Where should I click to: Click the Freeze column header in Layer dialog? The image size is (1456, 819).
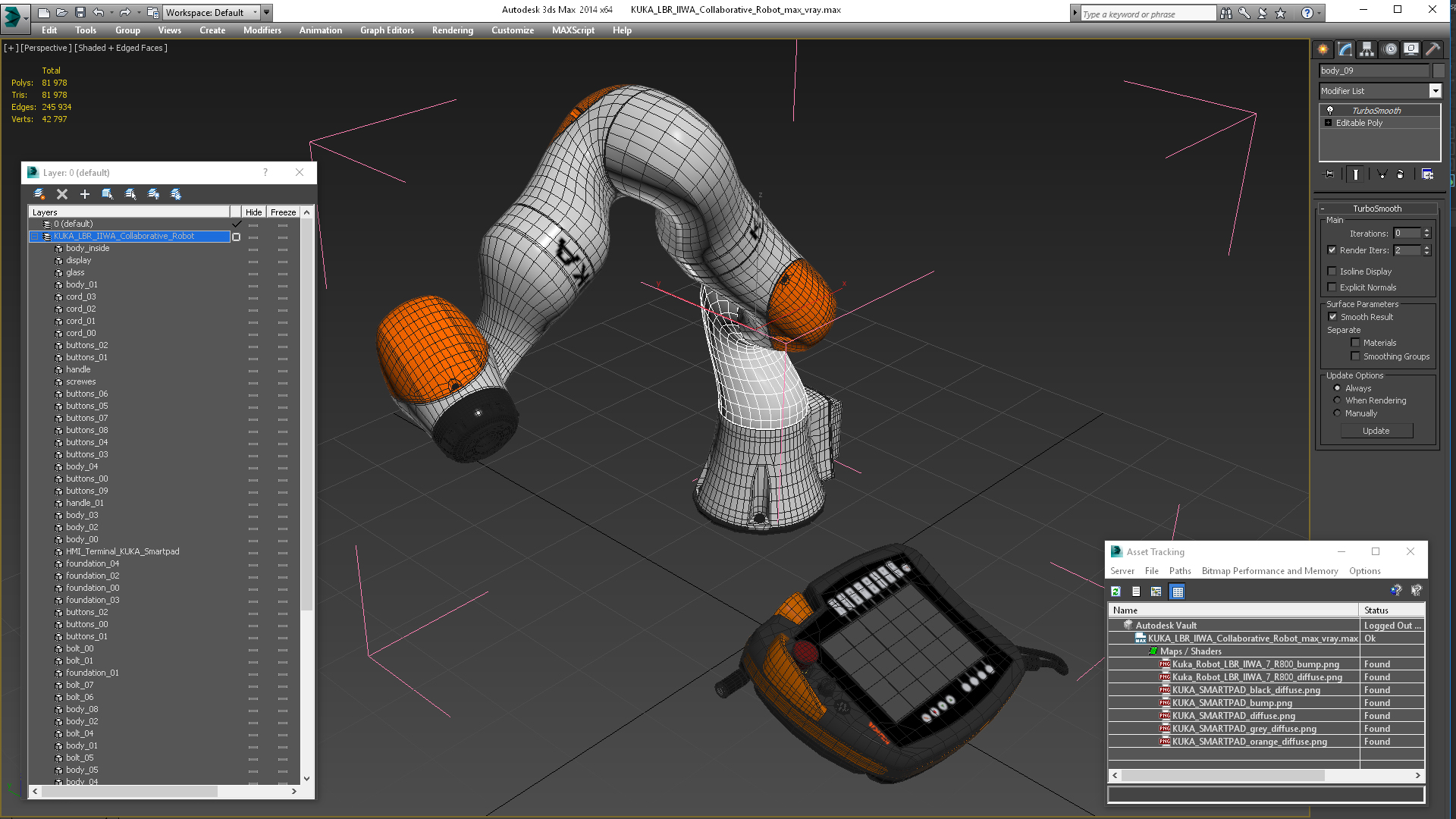point(283,212)
